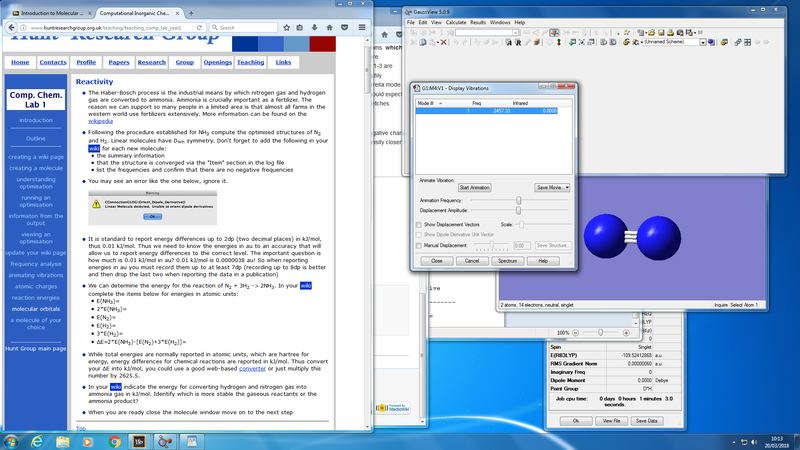Open the GaussView Edit menu

point(423,22)
